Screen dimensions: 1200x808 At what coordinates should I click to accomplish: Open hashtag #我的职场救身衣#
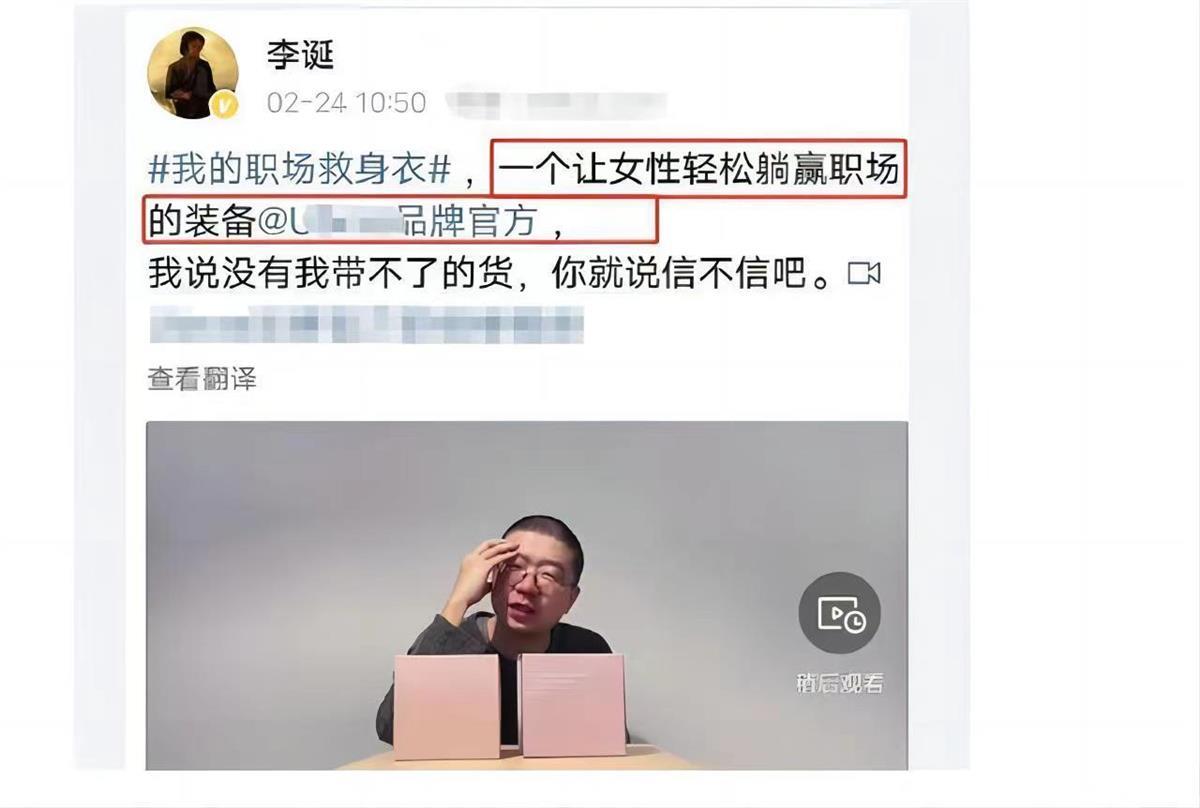(299, 171)
